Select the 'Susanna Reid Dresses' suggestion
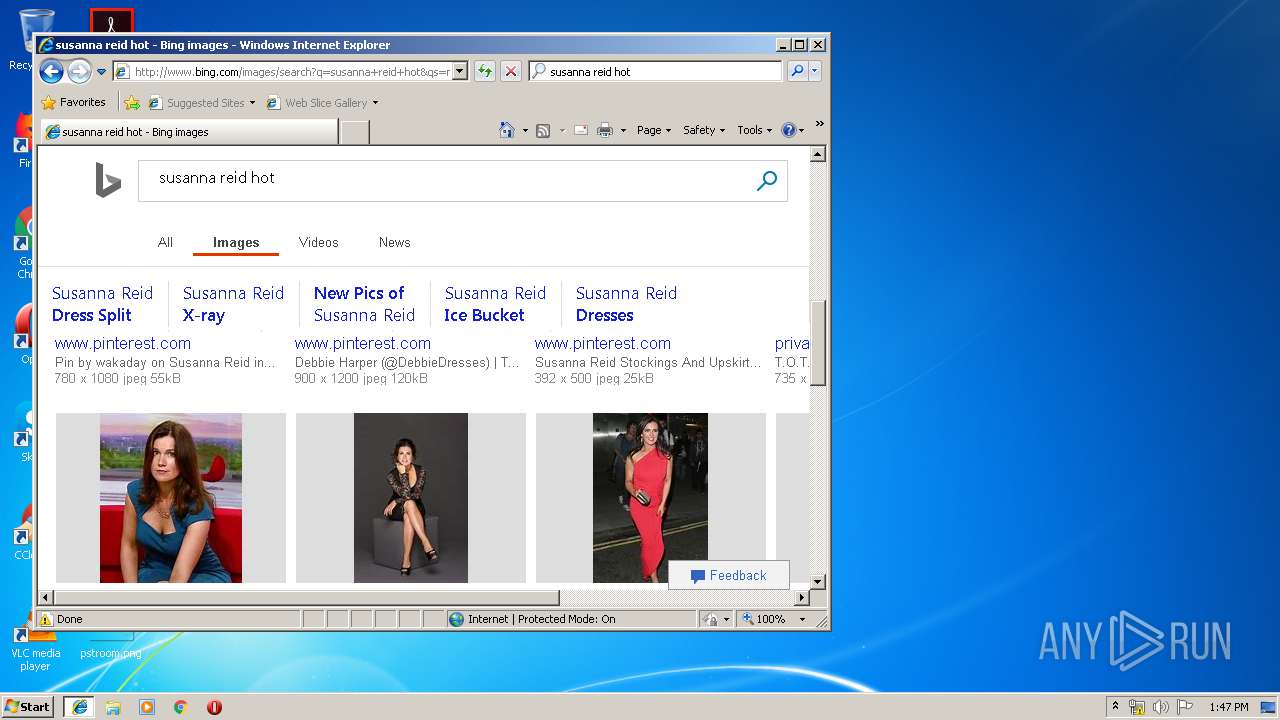The image size is (1280, 720). tap(626, 304)
